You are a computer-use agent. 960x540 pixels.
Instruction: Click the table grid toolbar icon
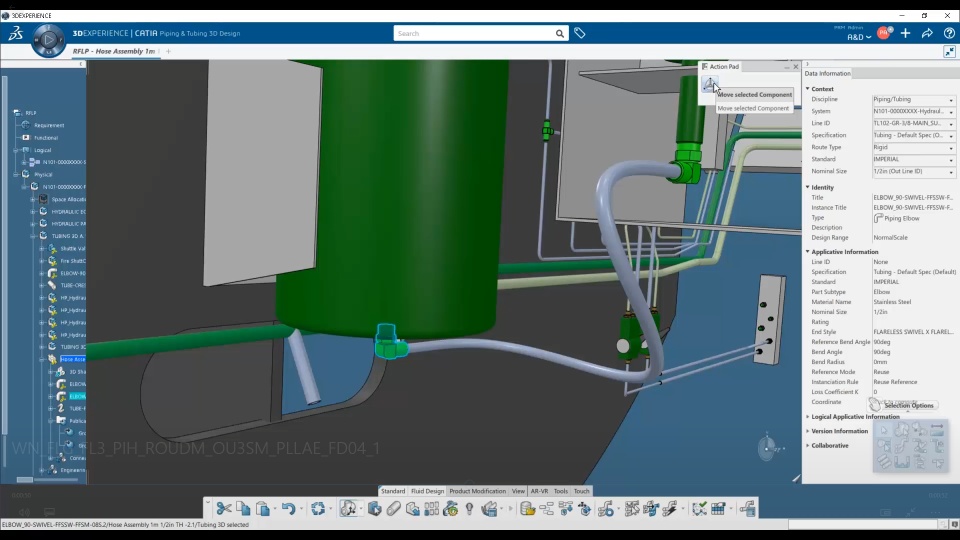(x=718, y=508)
